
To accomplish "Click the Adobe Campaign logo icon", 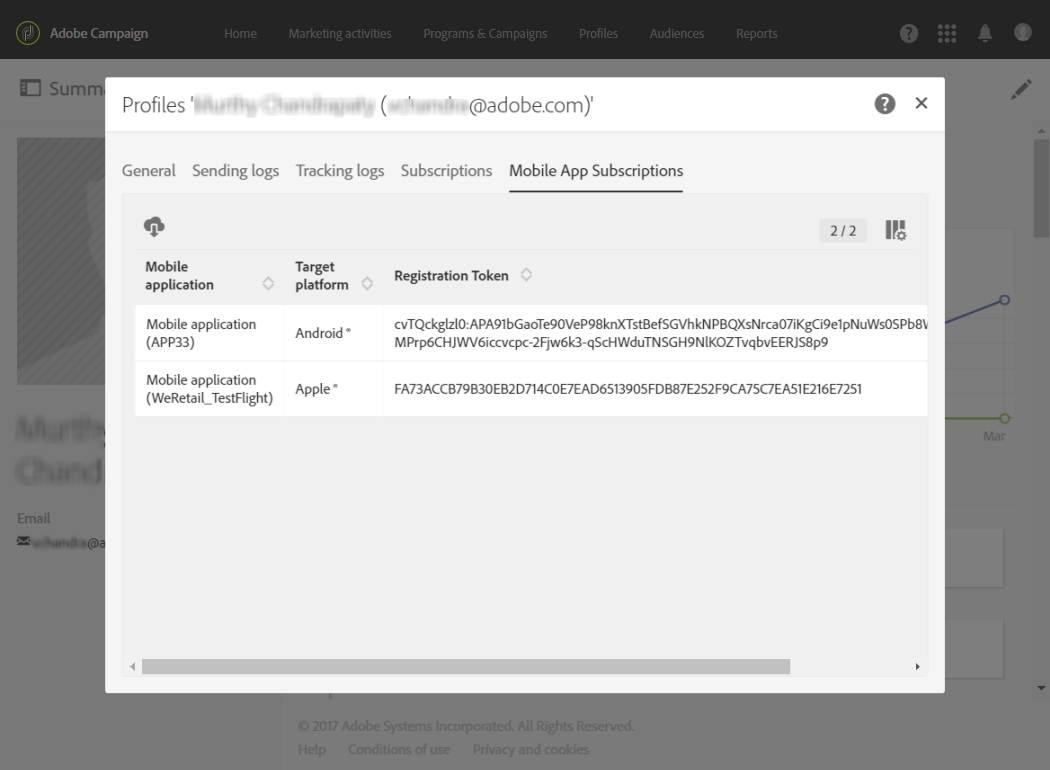I will click(28, 33).
